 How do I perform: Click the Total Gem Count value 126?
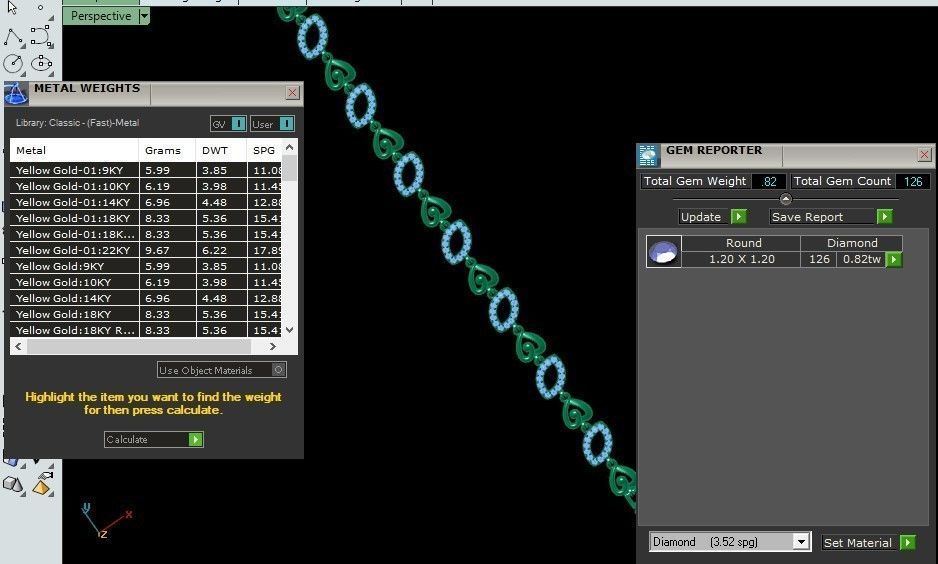pos(913,181)
